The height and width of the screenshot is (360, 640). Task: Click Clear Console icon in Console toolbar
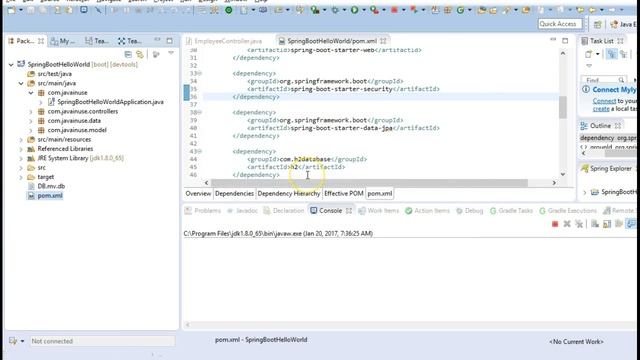[595, 224]
